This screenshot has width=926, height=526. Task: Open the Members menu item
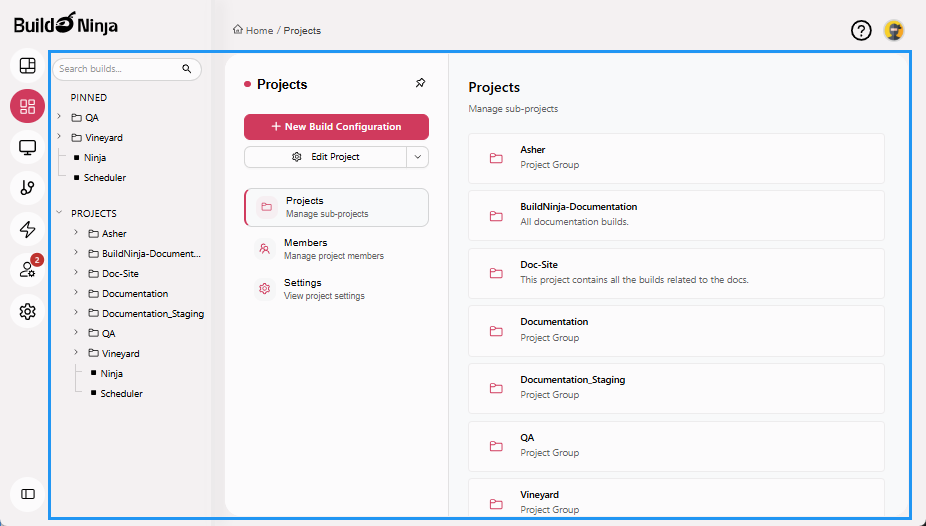337,249
